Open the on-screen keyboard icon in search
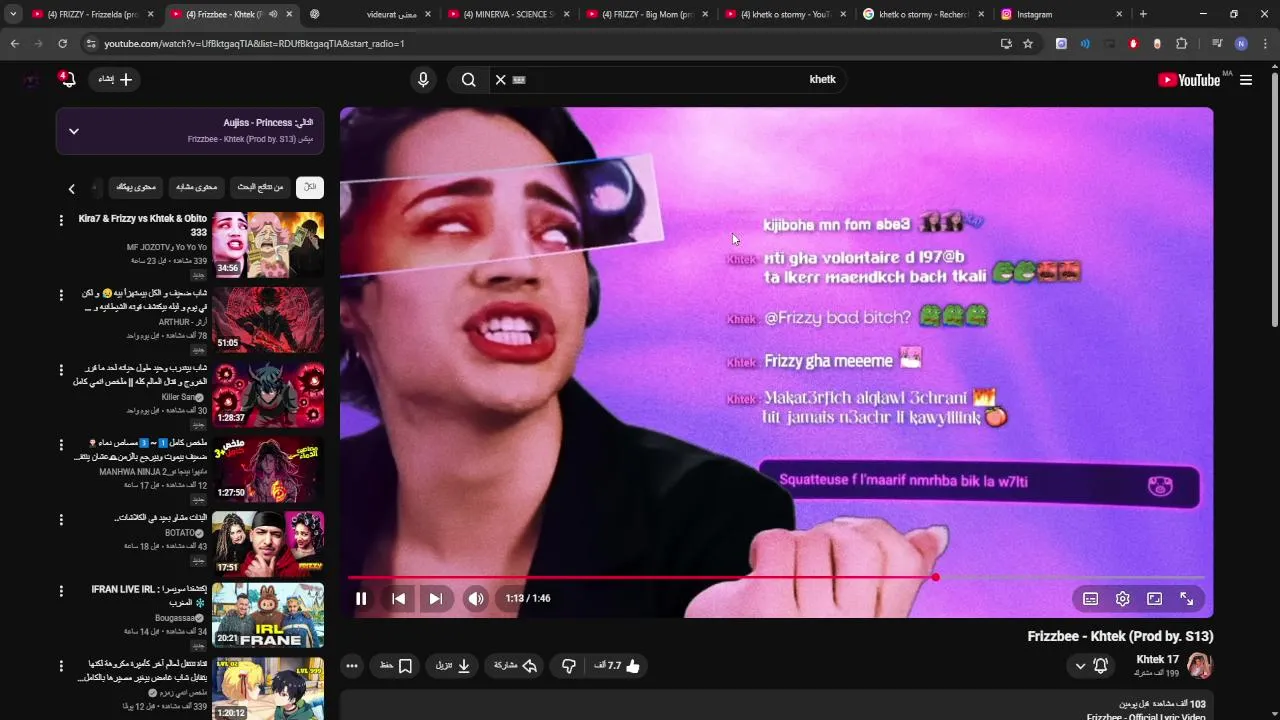1280x720 pixels. tap(519, 80)
